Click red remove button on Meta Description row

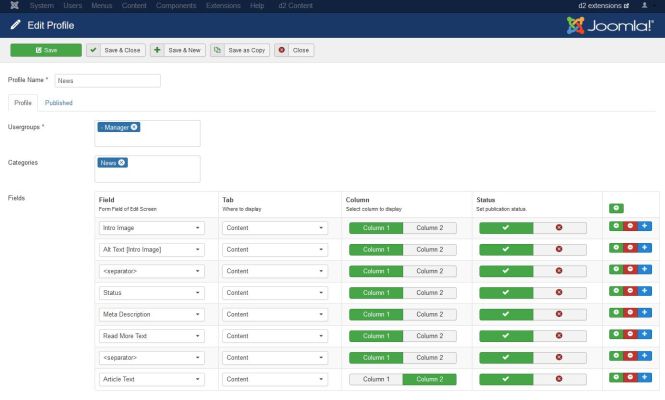click(630, 313)
